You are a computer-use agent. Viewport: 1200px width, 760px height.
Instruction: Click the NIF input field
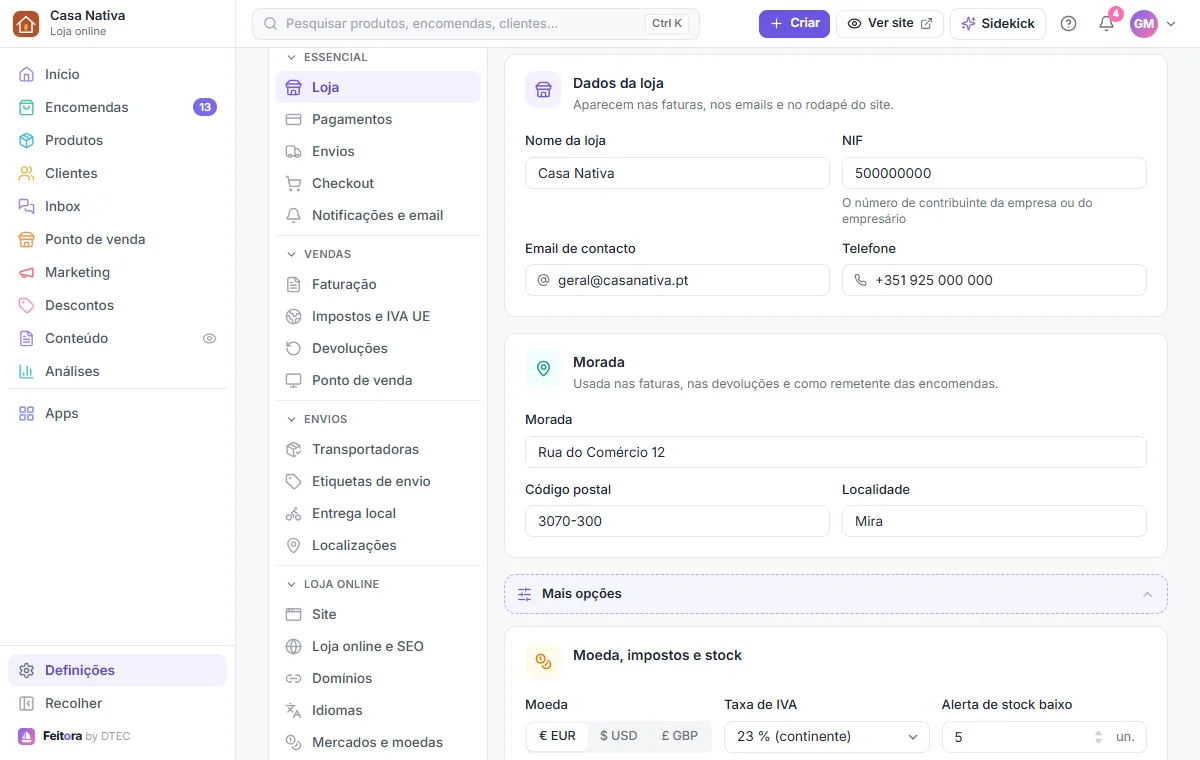(994, 173)
